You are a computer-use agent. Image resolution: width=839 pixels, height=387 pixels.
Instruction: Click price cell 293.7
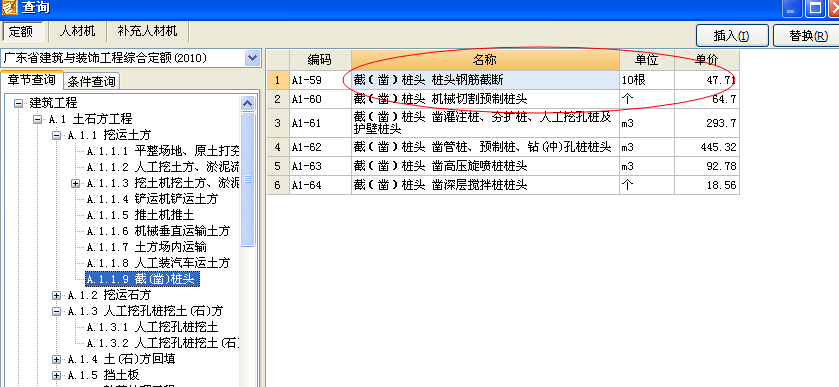tap(706, 123)
